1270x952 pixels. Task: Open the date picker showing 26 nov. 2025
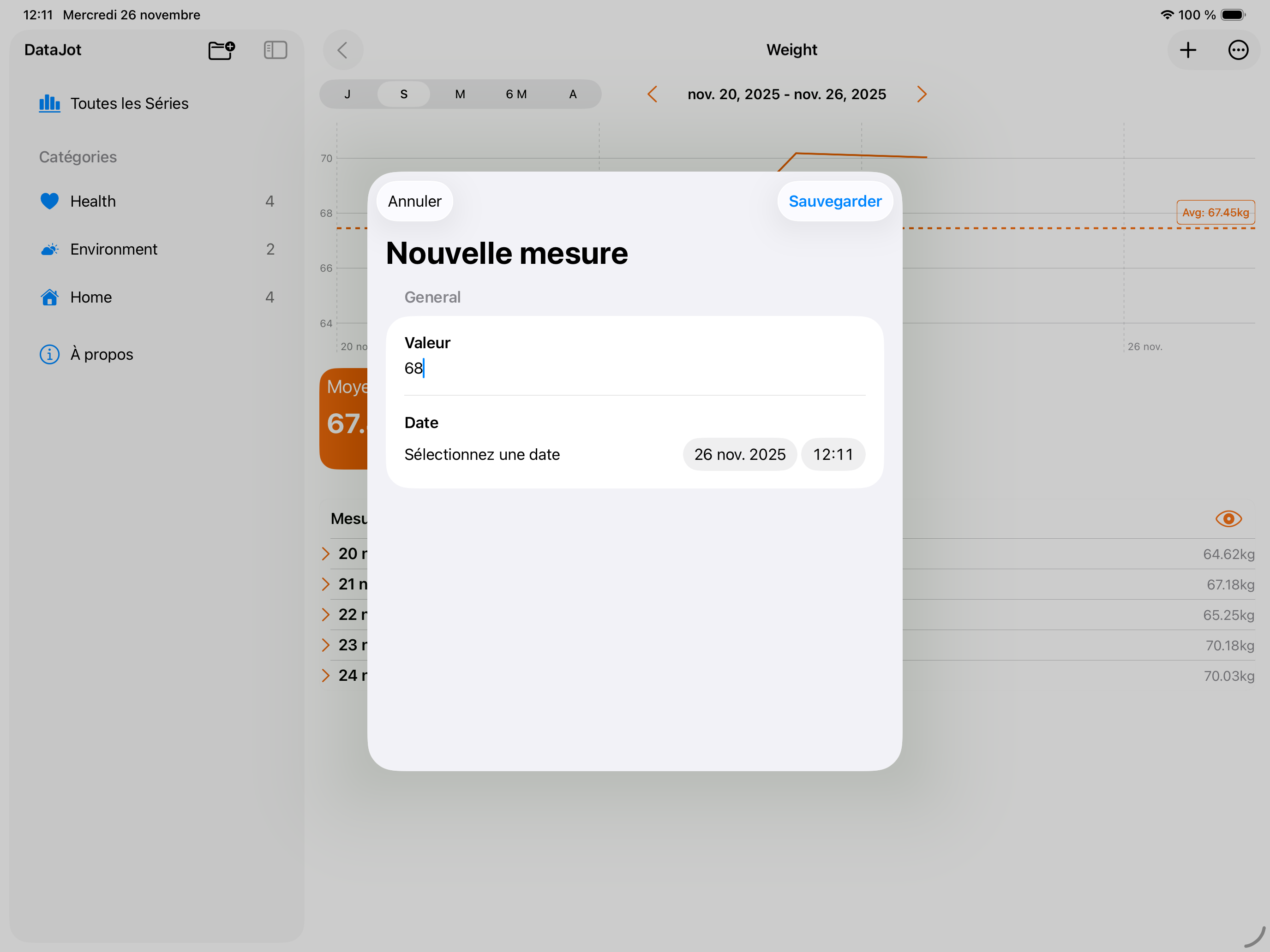click(x=739, y=453)
